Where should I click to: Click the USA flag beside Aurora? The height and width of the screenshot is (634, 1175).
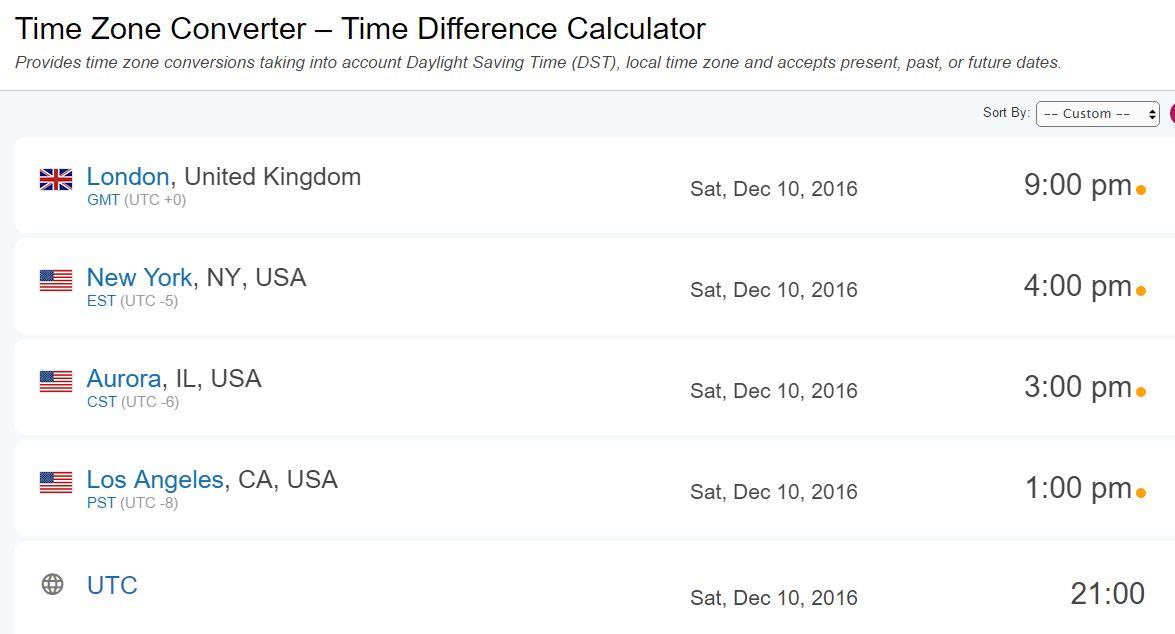(56, 381)
